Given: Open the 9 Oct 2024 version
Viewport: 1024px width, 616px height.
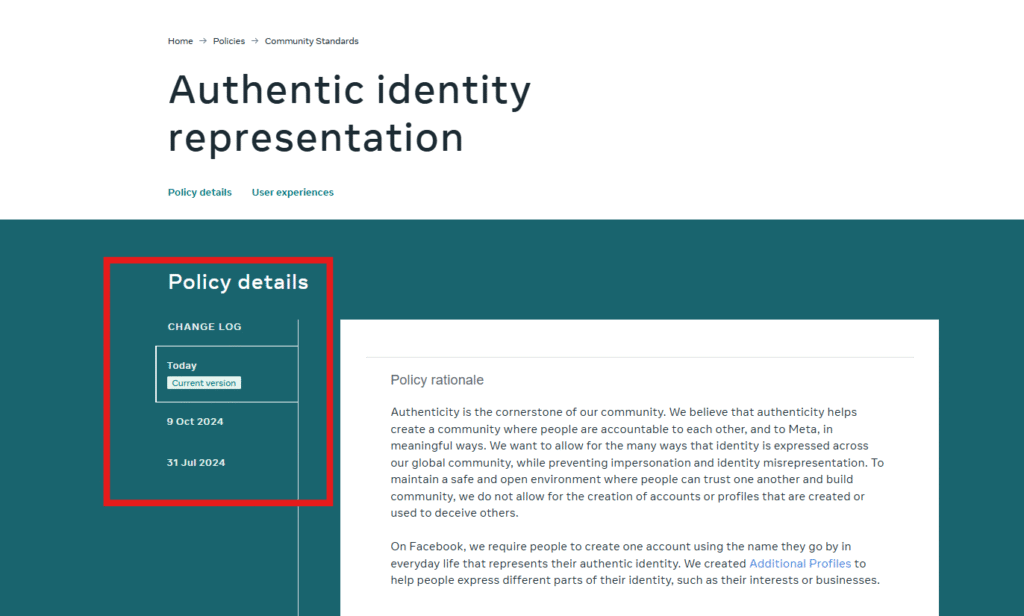Looking at the screenshot, I should (x=195, y=422).
